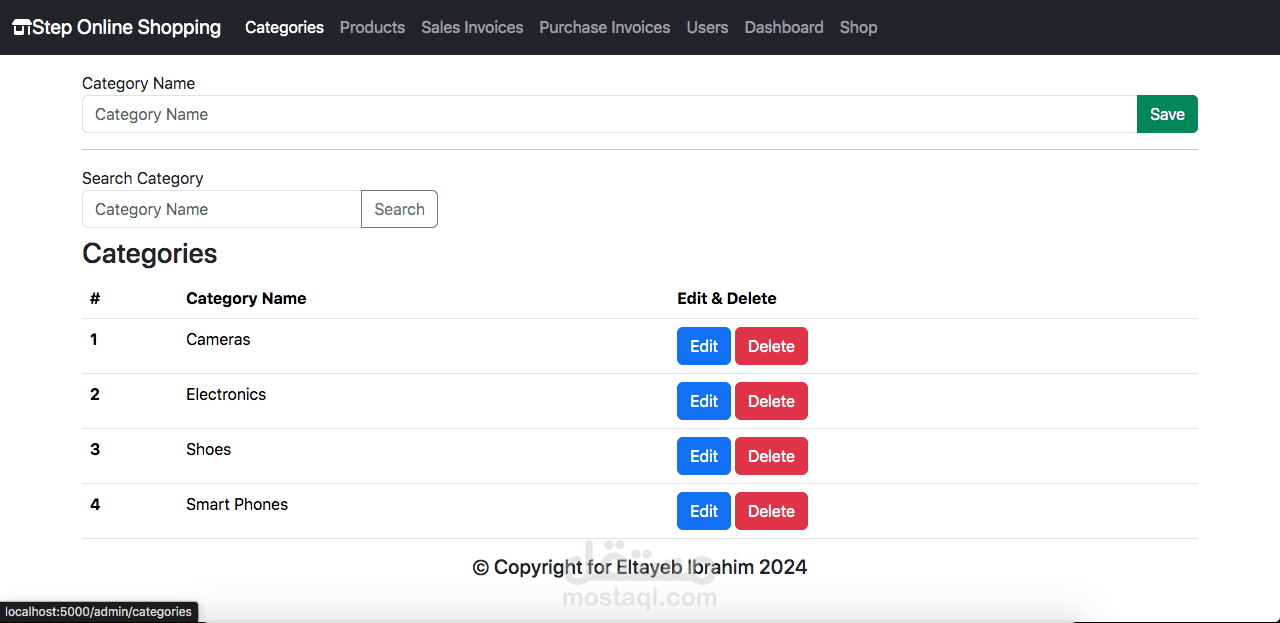
Task: Delete the Electronics category
Action: coord(771,401)
